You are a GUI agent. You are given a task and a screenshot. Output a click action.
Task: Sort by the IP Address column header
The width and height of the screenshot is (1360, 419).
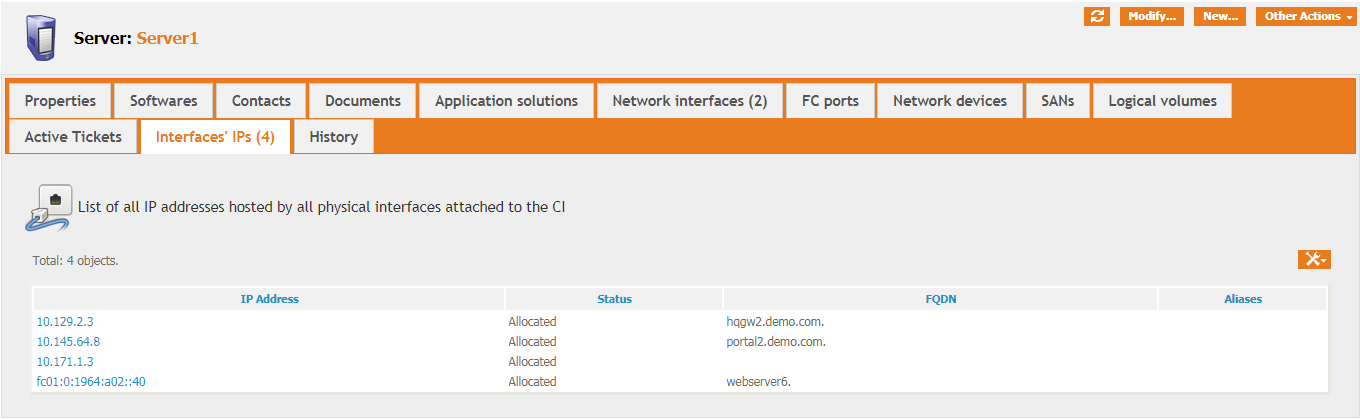(x=269, y=299)
